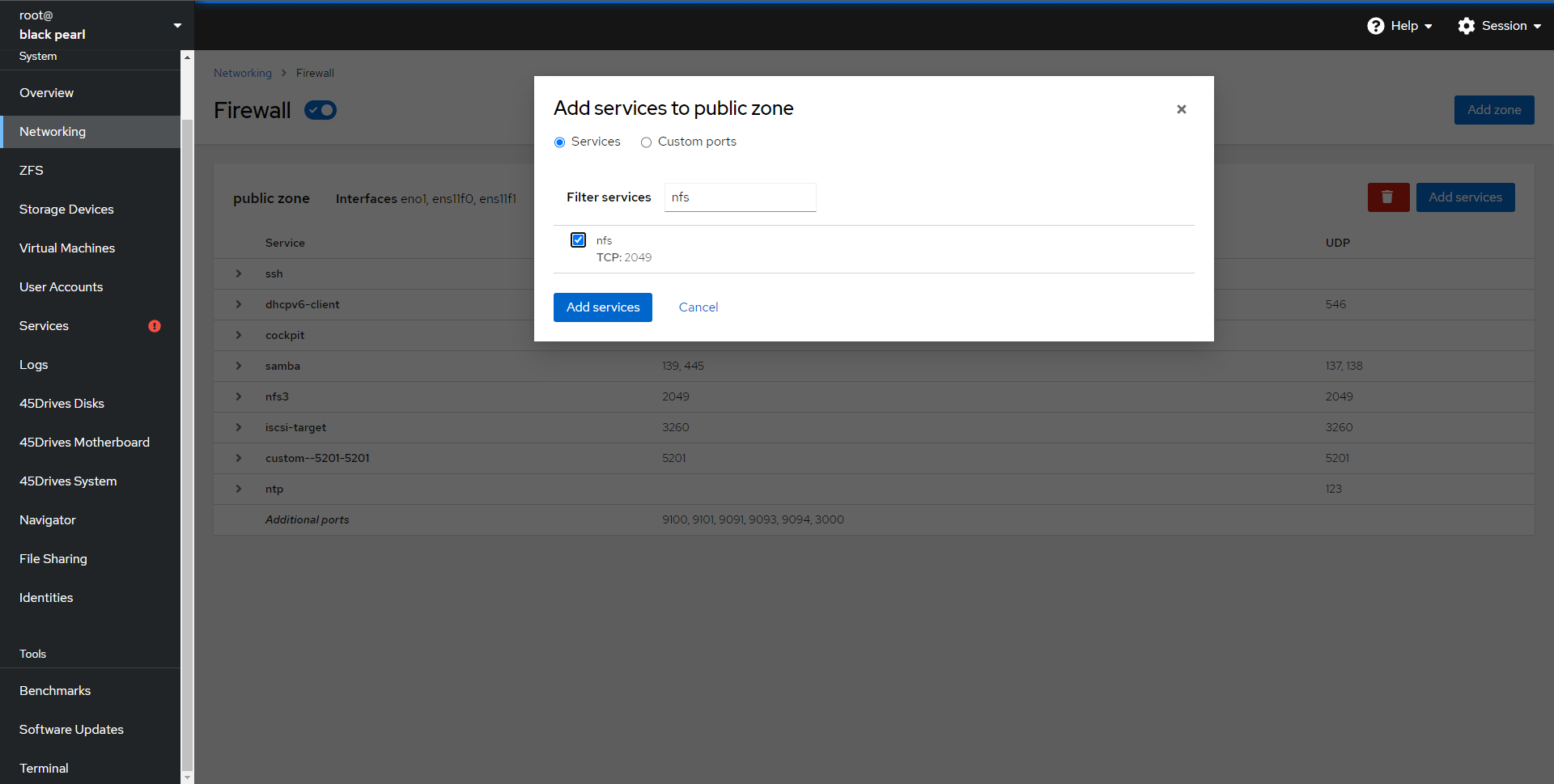The width and height of the screenshot is (1554, 784).
Task: Open Benchmarks in the sidebar
Action: 90,691
